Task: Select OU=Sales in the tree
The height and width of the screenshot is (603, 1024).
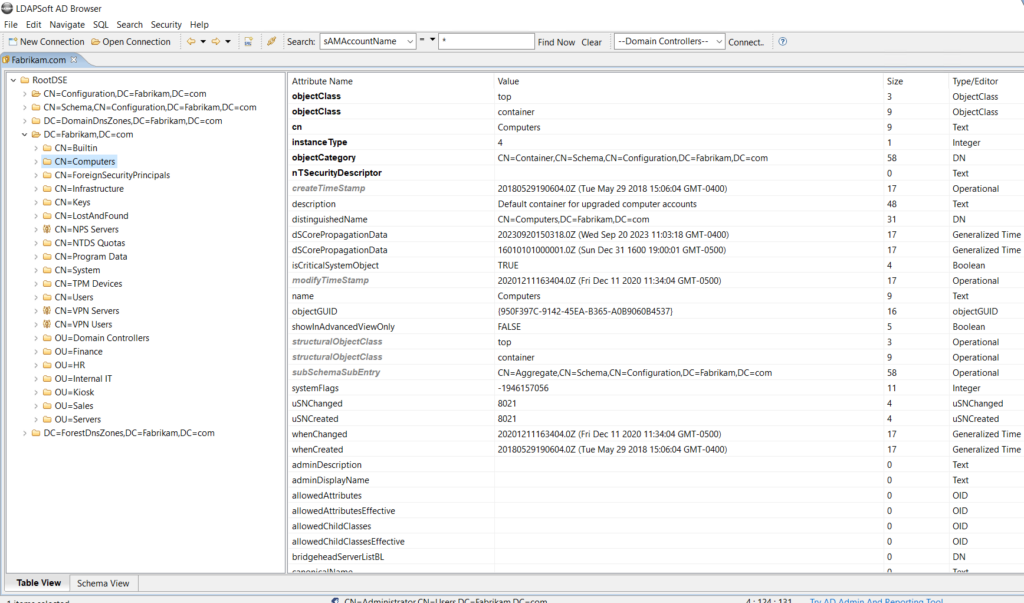Action: pos(74,406)
